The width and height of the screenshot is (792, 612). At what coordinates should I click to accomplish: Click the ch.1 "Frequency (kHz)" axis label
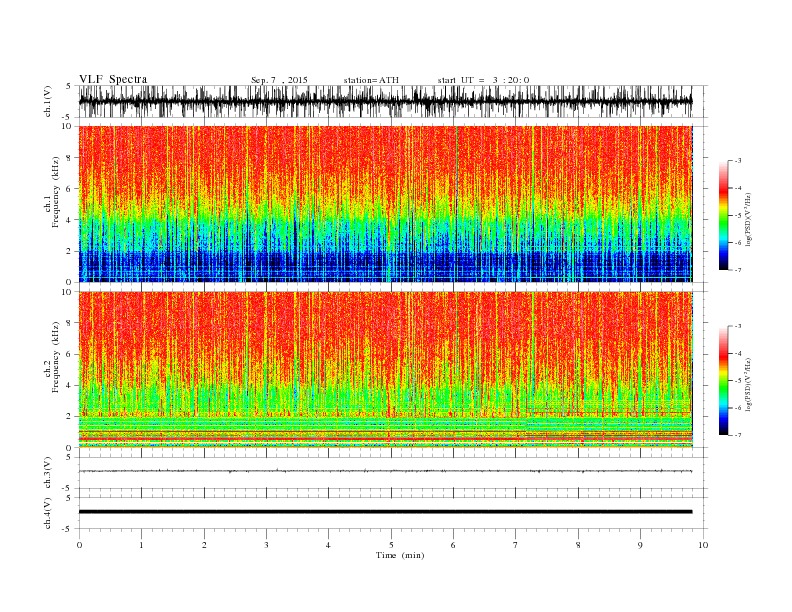pos(56,192)
